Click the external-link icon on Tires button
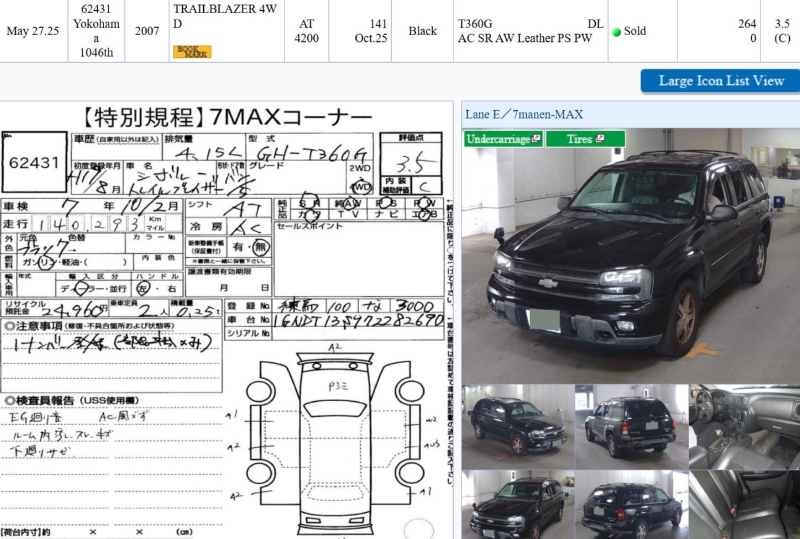Viewport: 800px width, 539px height. (600, 139)
